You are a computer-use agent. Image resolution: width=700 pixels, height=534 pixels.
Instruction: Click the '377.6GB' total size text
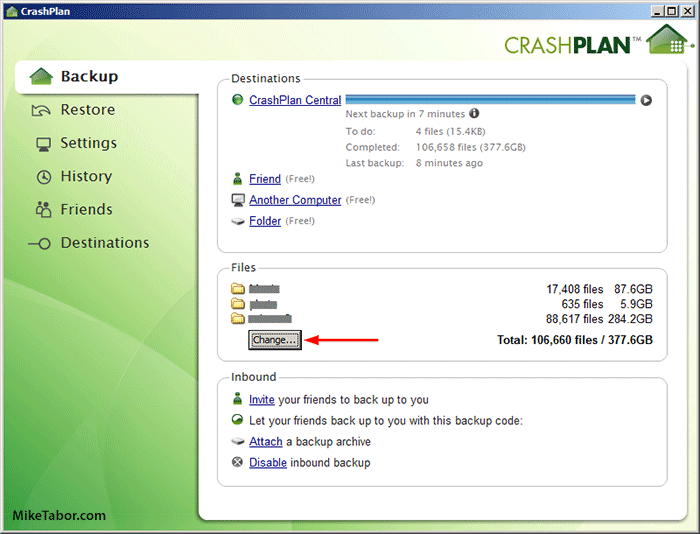pos(630,340)
